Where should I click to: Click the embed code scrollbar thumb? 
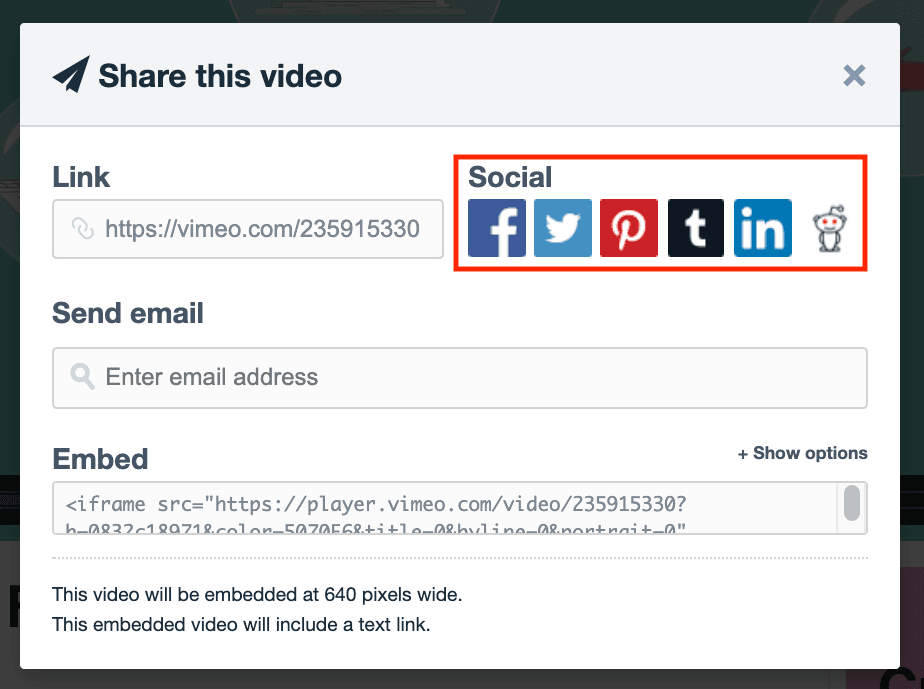[852, 503]
